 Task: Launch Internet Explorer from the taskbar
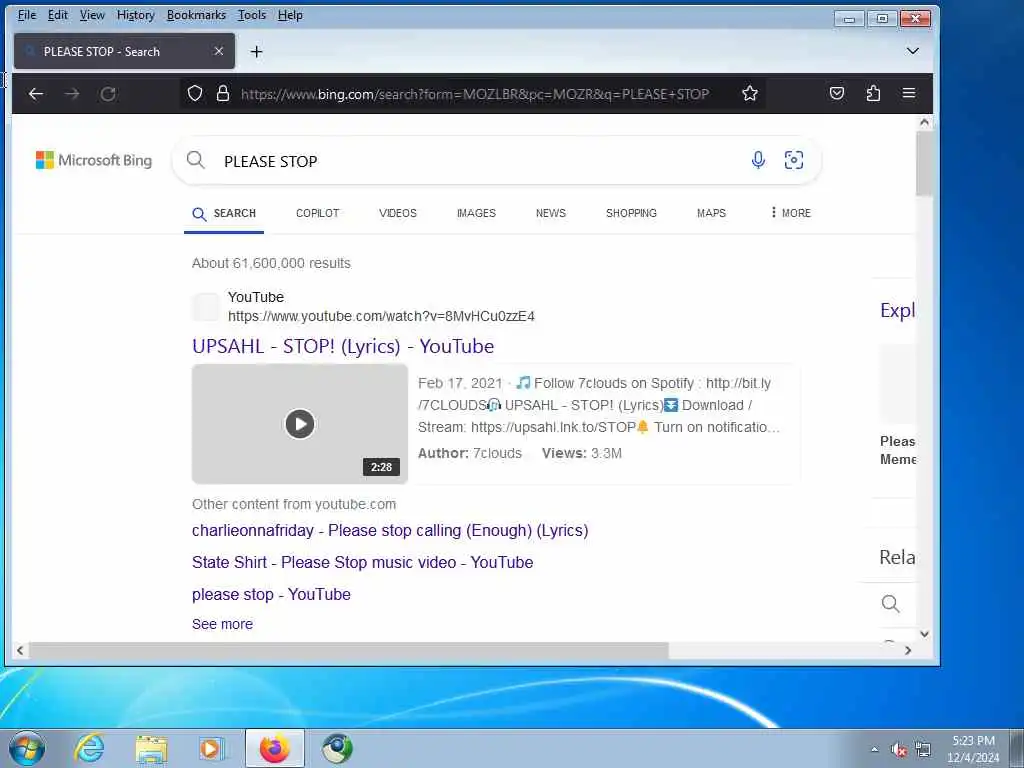89,748
